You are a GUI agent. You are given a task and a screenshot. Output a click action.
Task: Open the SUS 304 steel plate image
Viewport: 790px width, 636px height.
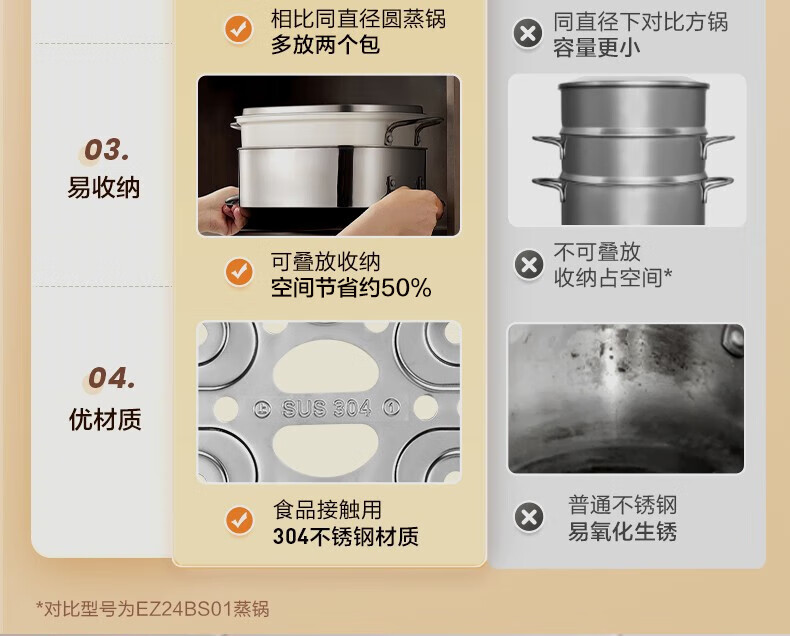(328, 402)
